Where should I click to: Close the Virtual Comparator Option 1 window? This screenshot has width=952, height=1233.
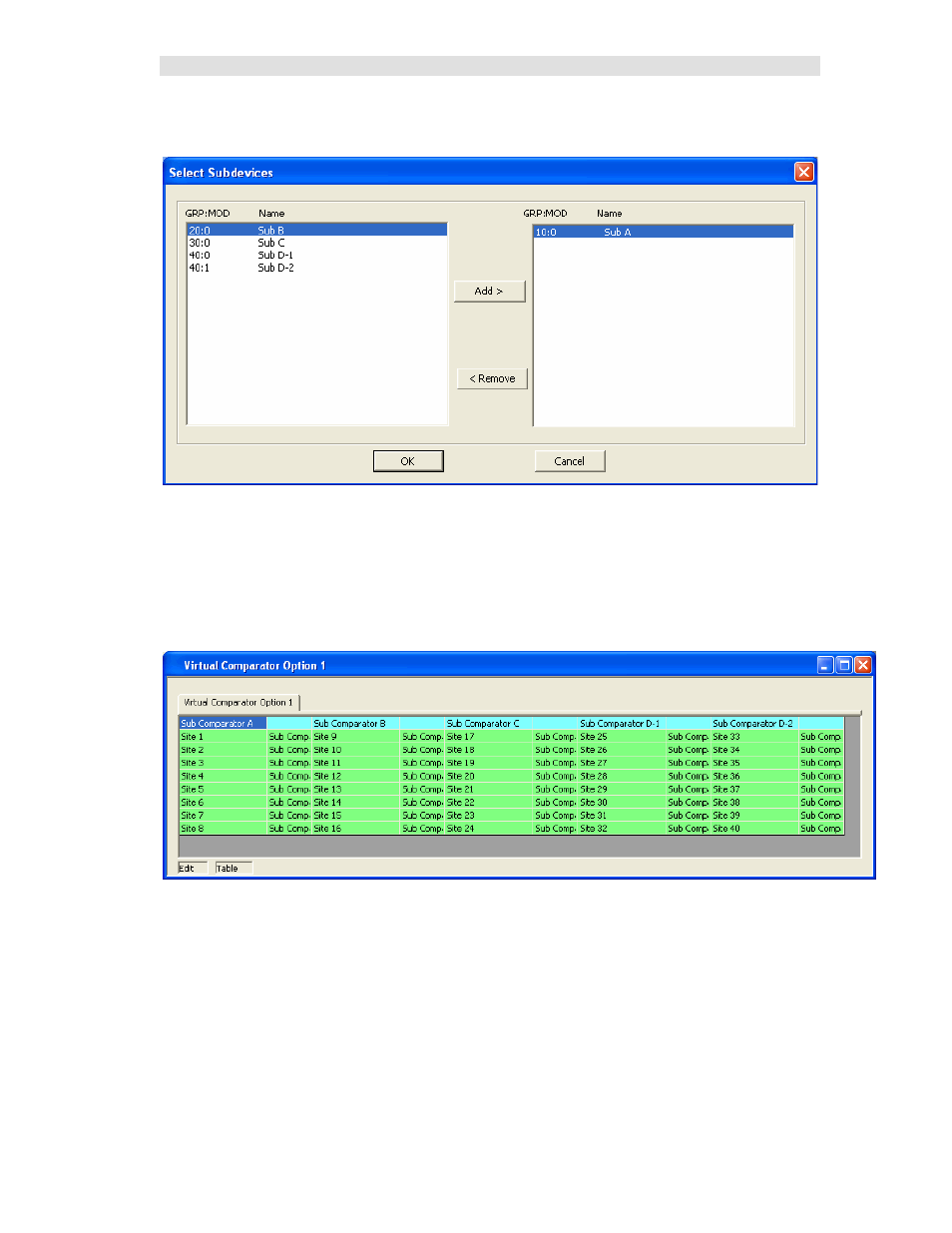click(863, 665)
